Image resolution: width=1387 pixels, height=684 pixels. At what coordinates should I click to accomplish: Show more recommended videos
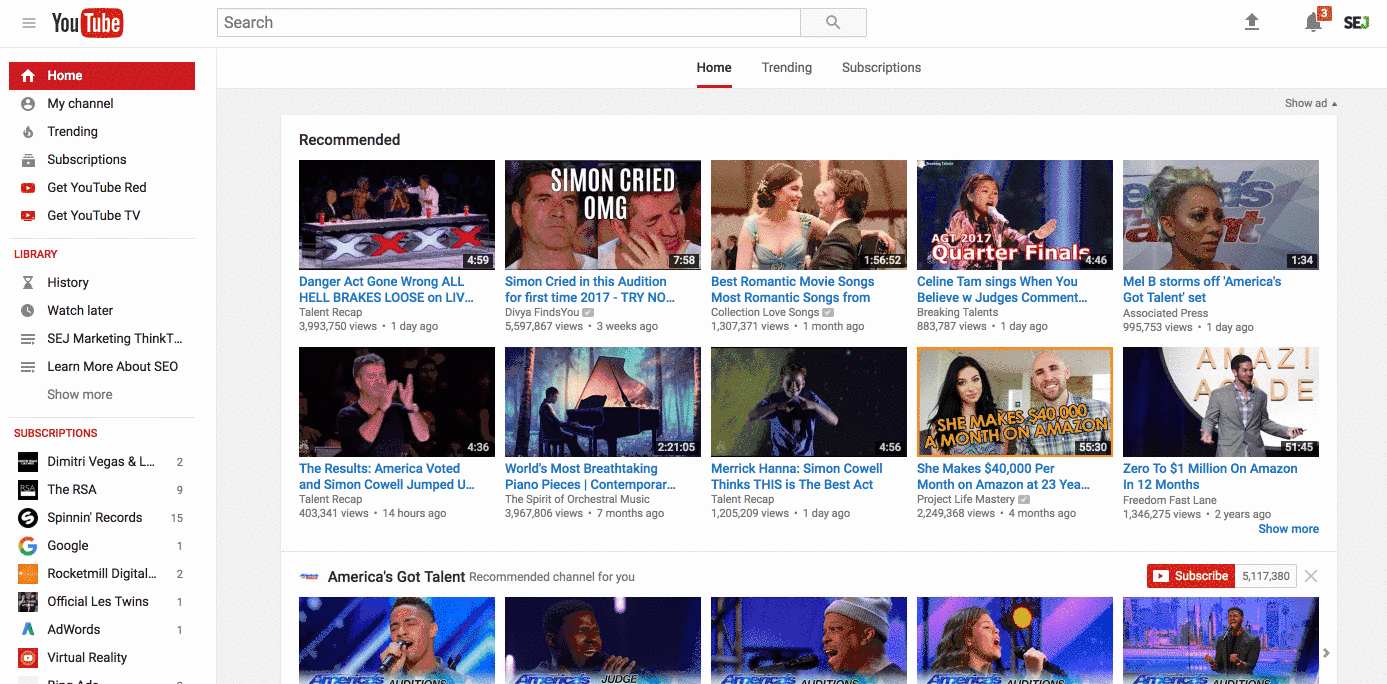point(1288,529)
